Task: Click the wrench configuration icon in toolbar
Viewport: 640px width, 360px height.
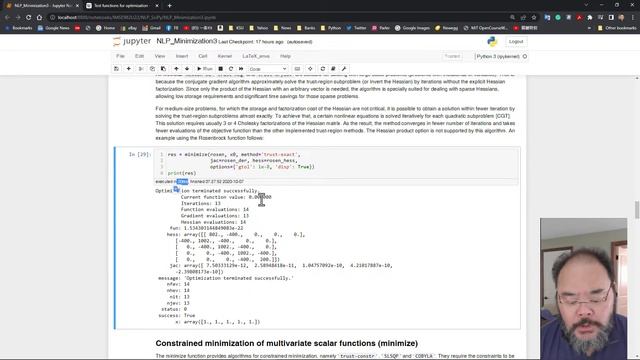Action: pyautogui.click(x=344, y=69)
